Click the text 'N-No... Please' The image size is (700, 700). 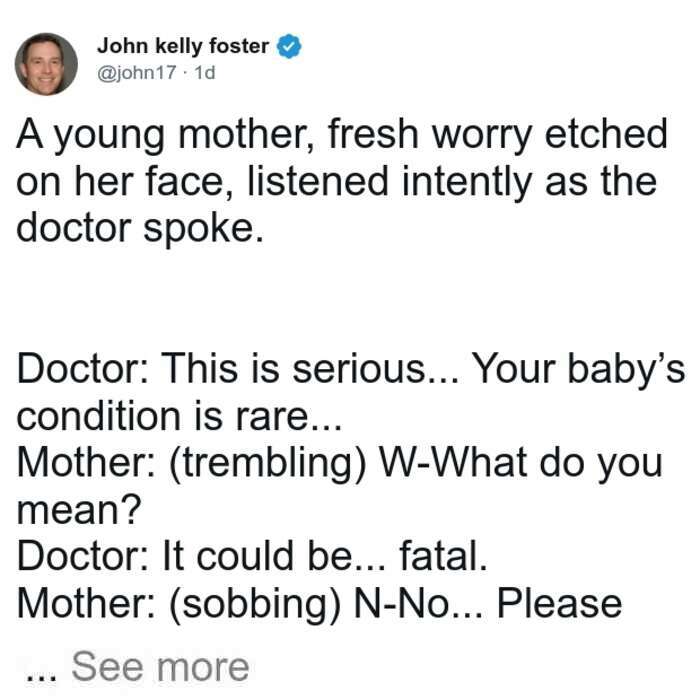click(488, 604)
